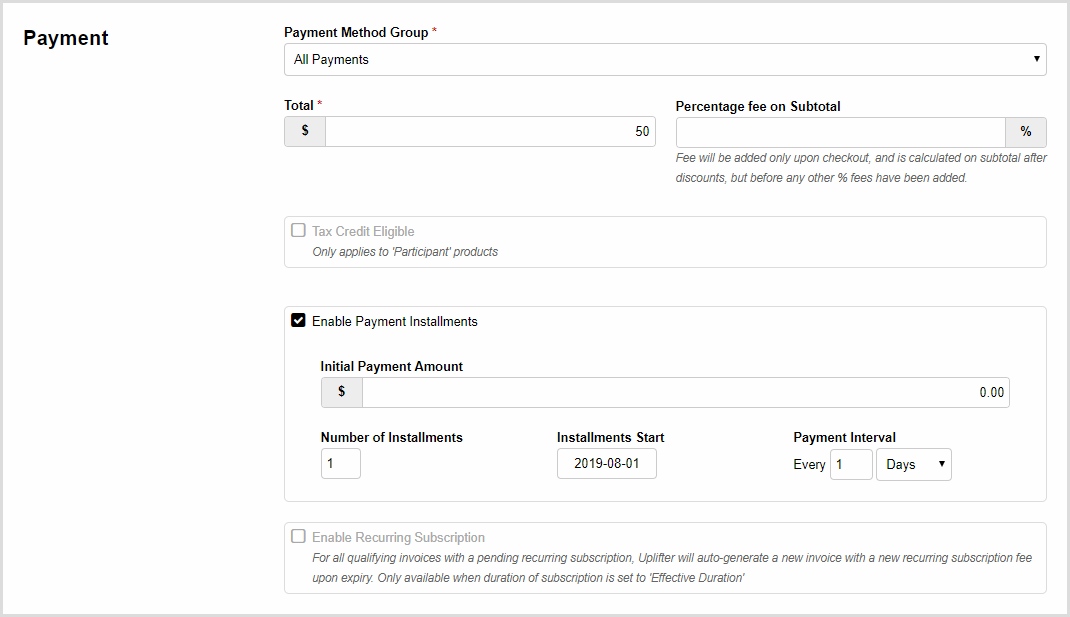Viewport: 1070px width, 617px height.
Task: Click the Payment Interval number field
Action: [x=851, y=464]
